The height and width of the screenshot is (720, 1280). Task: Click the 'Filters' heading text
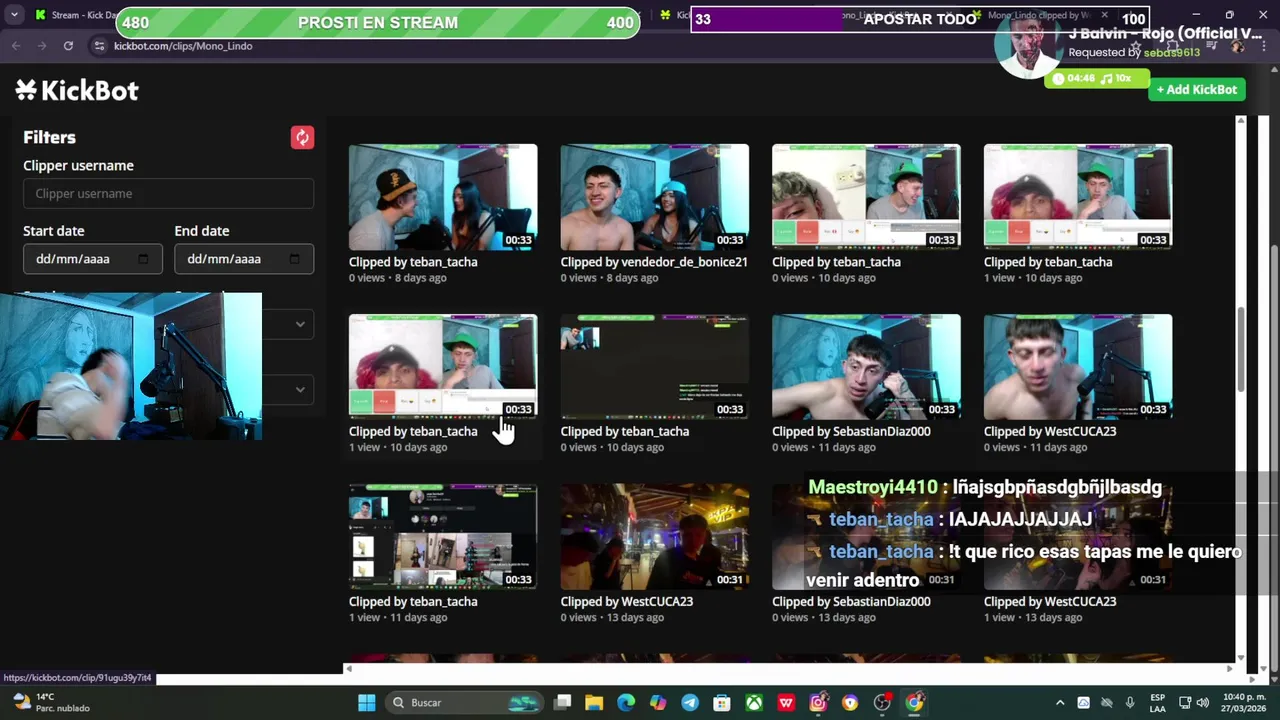click(x=49, y=137)
